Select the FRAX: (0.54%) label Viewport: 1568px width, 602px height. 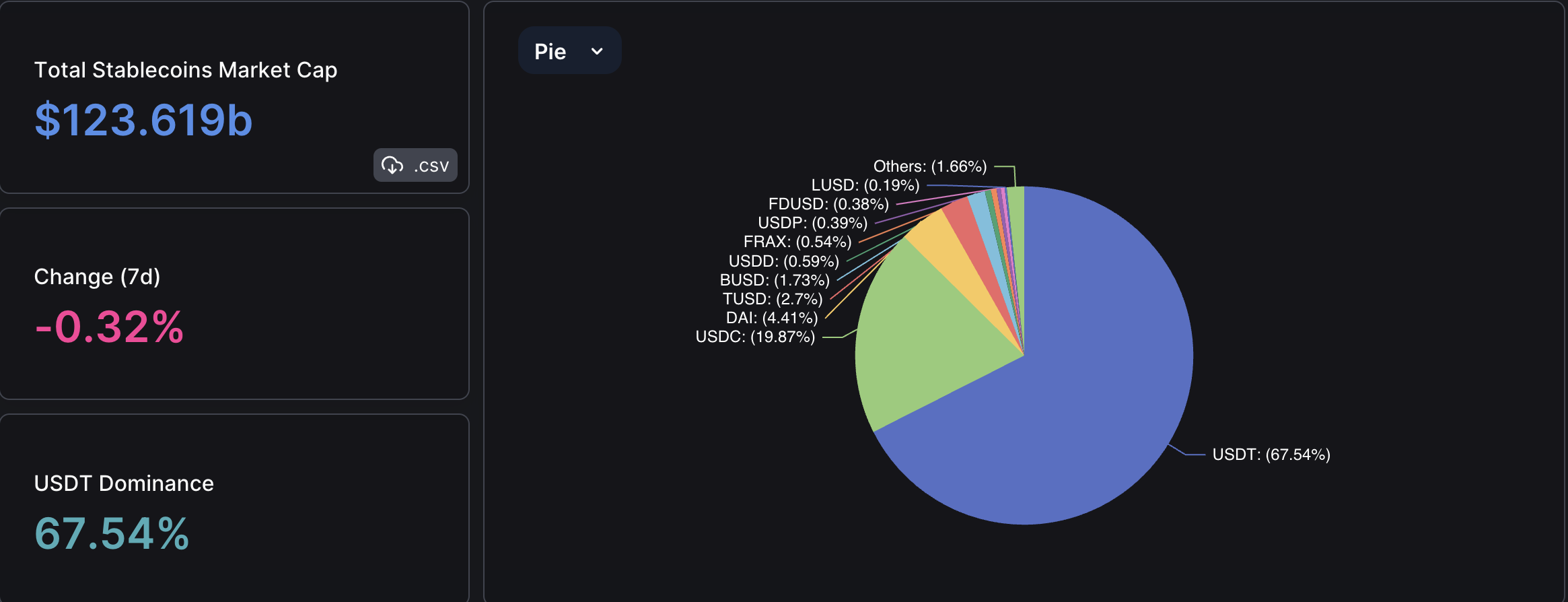pyautogui.click(x=797, y=242)
